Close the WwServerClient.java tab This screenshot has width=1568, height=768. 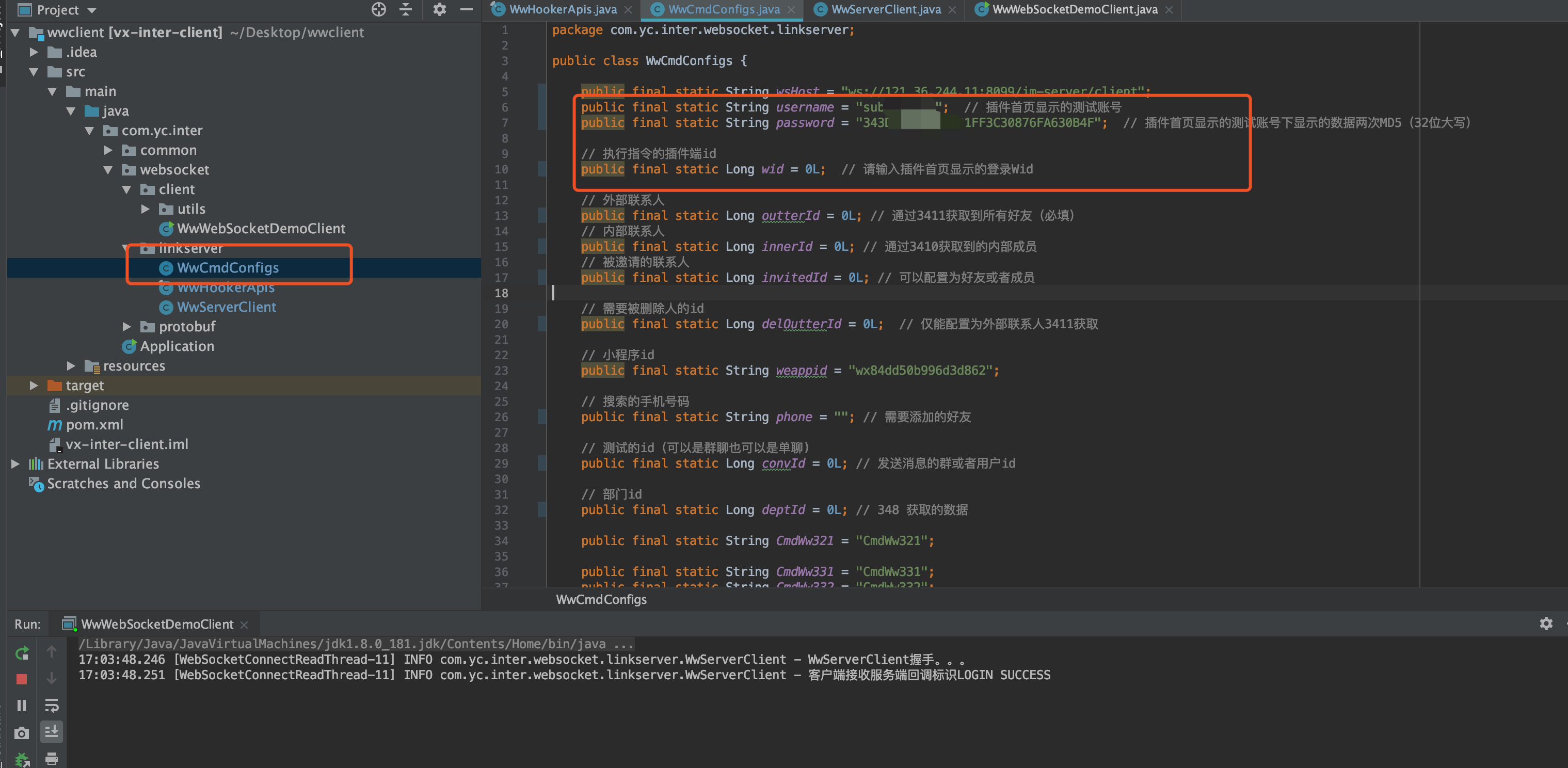click(x=953, y=10)
